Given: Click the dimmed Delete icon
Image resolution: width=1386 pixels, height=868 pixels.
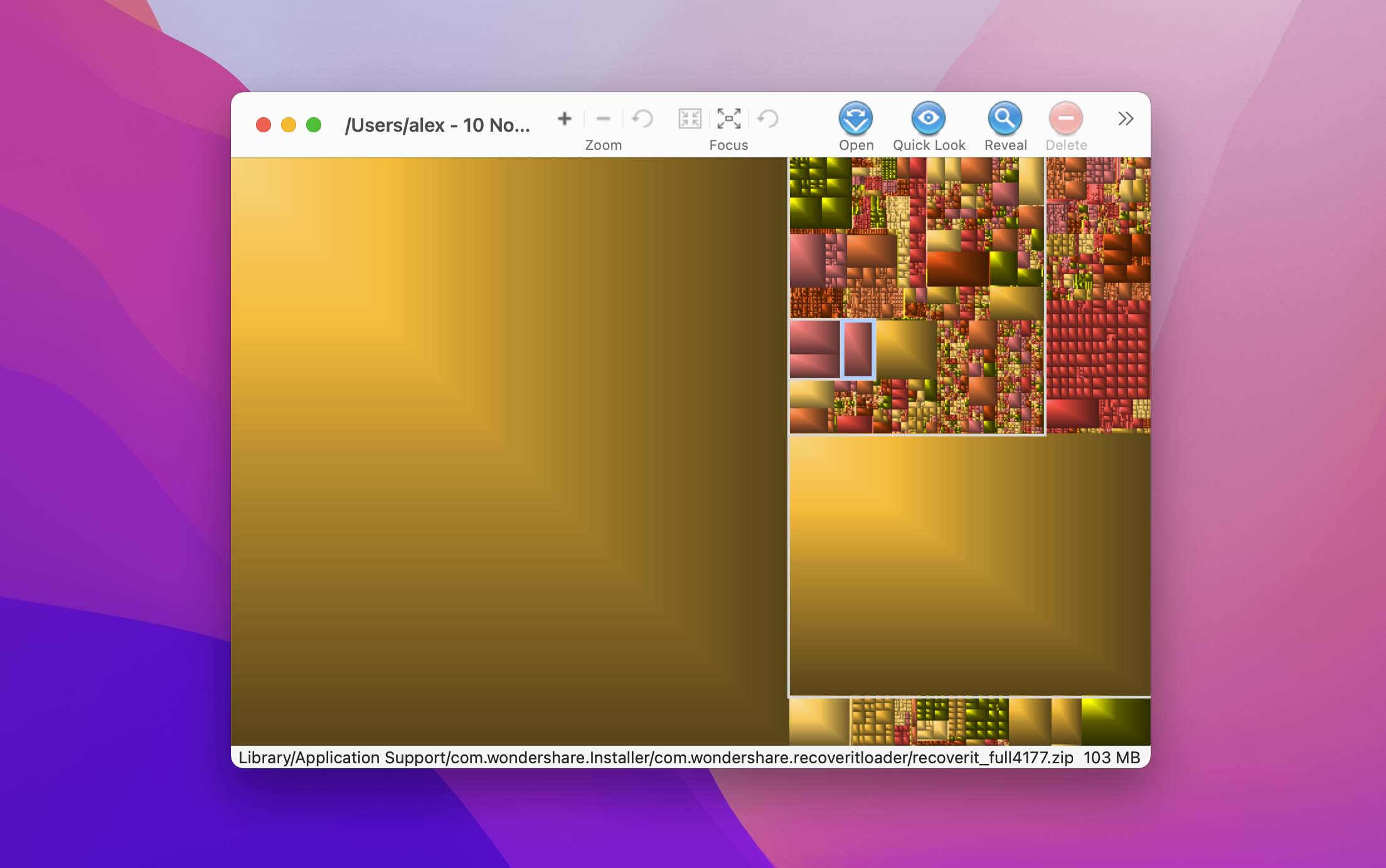Looking at the screenshot, I should pyautogui.click(x=1065, y=118).
